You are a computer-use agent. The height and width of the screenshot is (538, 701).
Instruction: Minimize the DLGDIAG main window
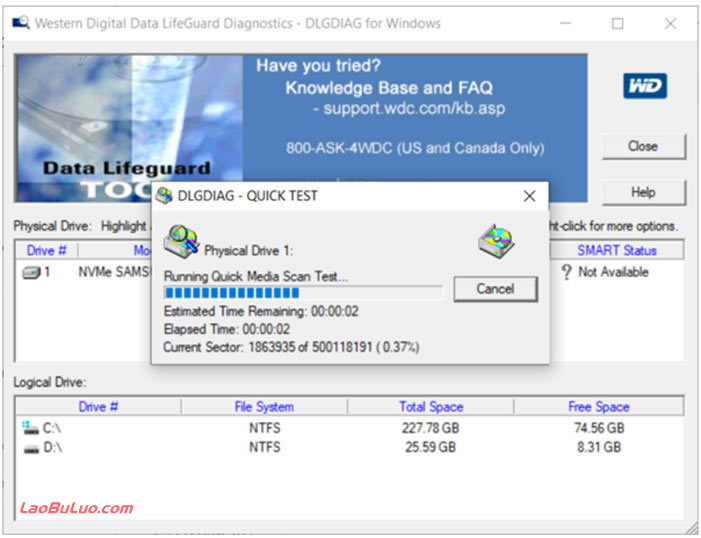point(566,23)
